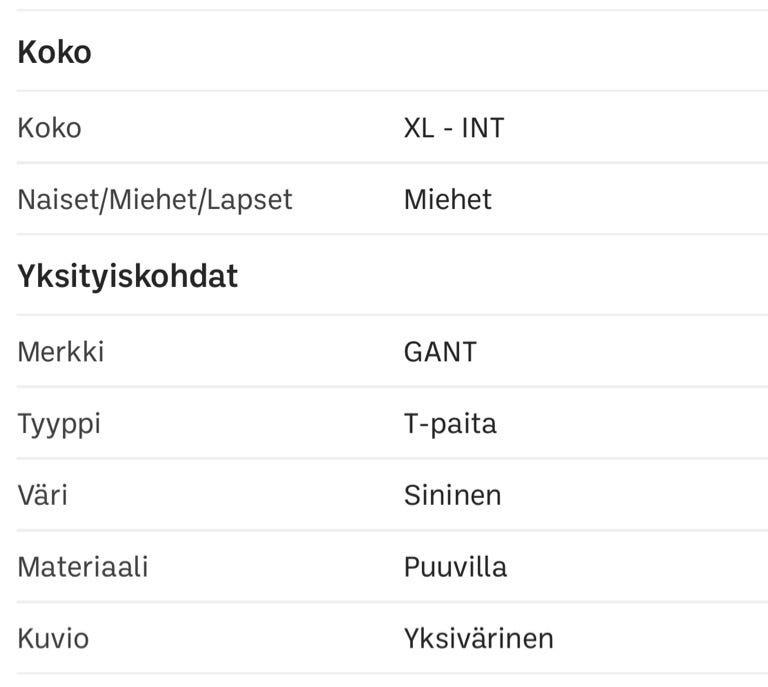Click the Väri label
768x687 pixels.
42,495
